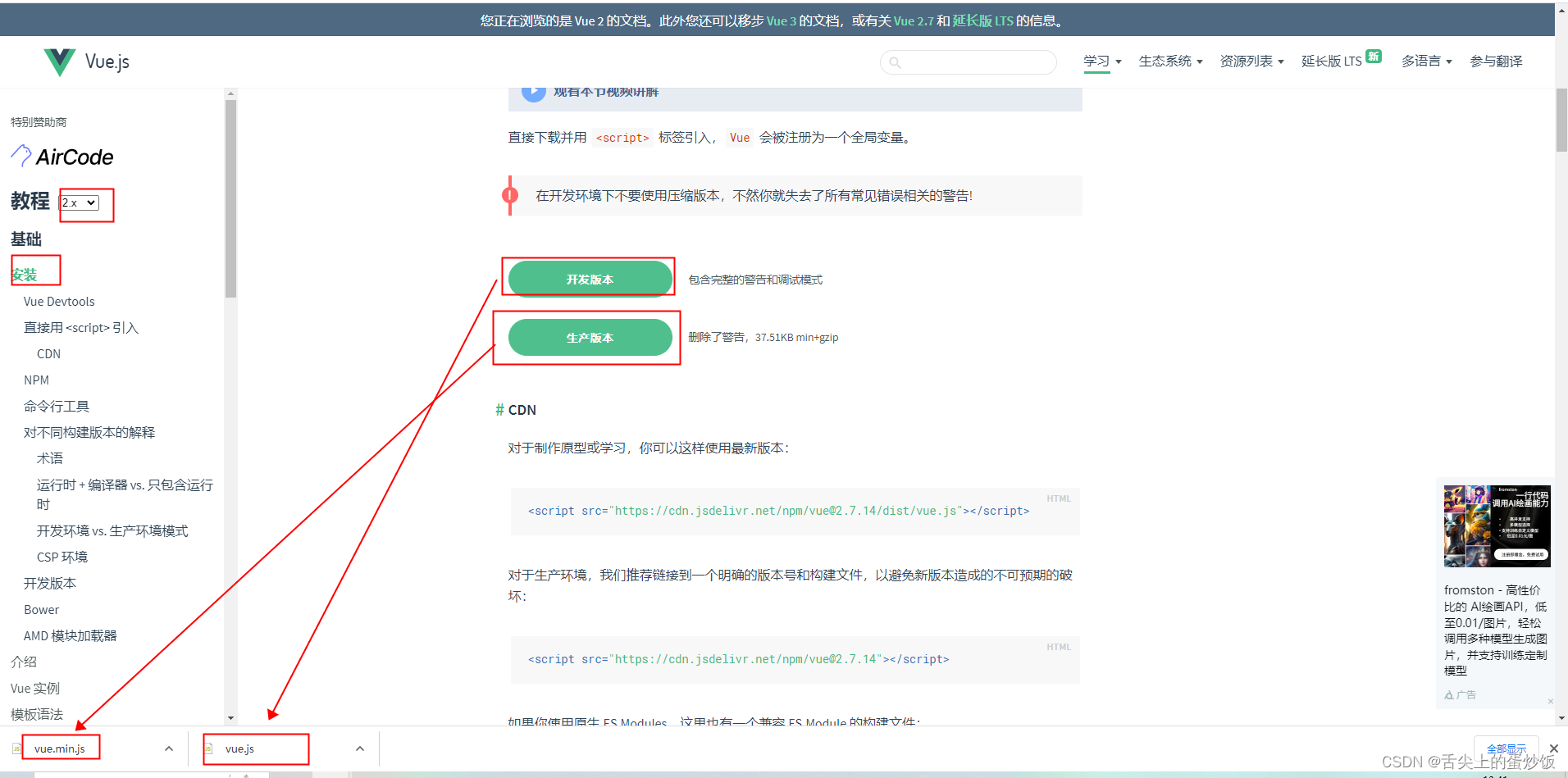The width and height of the screenshot is (1568, 778).
Task: Expand the 生态系统 menu
Action: 1170,61
